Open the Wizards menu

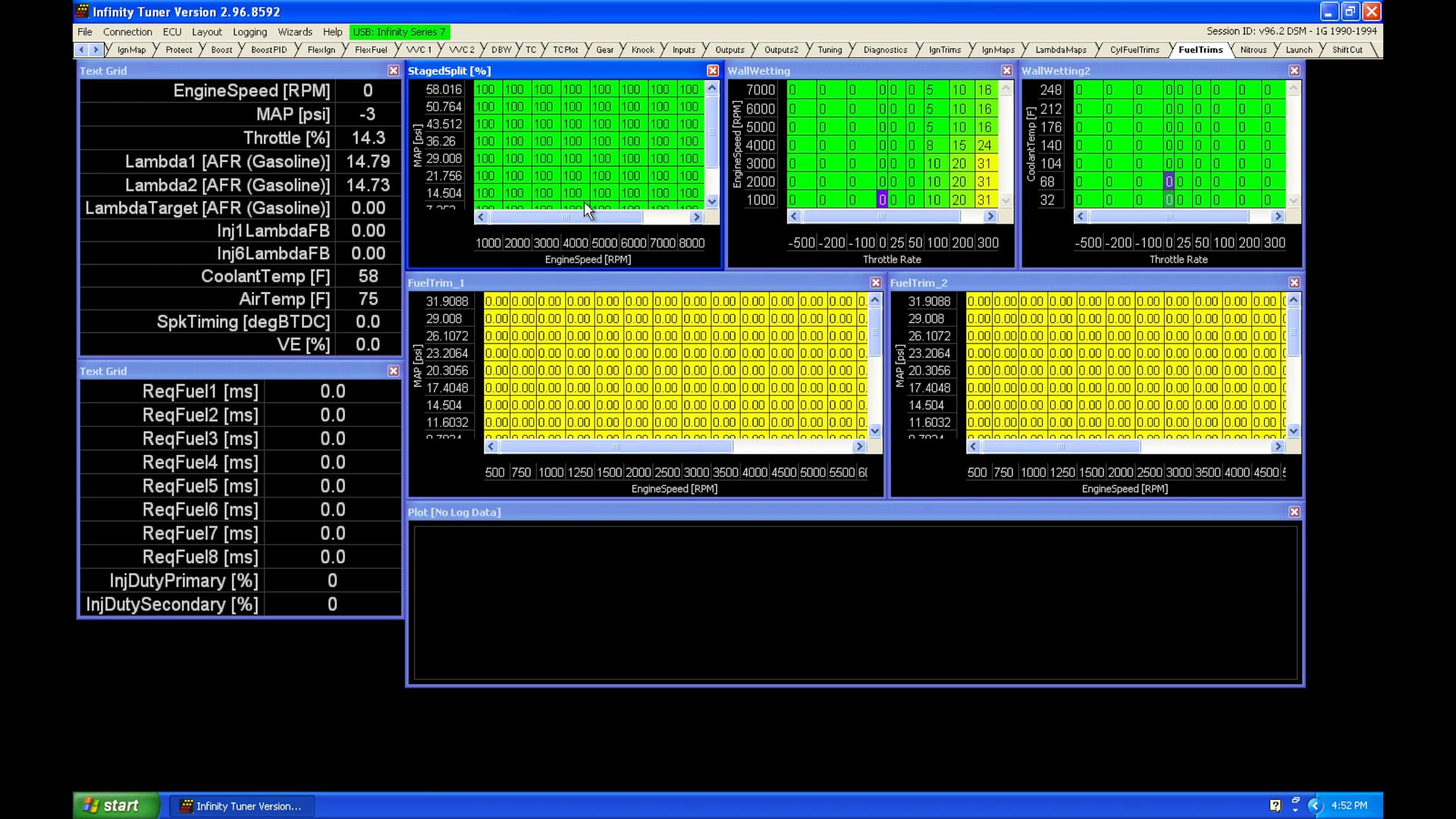point(294,32)
